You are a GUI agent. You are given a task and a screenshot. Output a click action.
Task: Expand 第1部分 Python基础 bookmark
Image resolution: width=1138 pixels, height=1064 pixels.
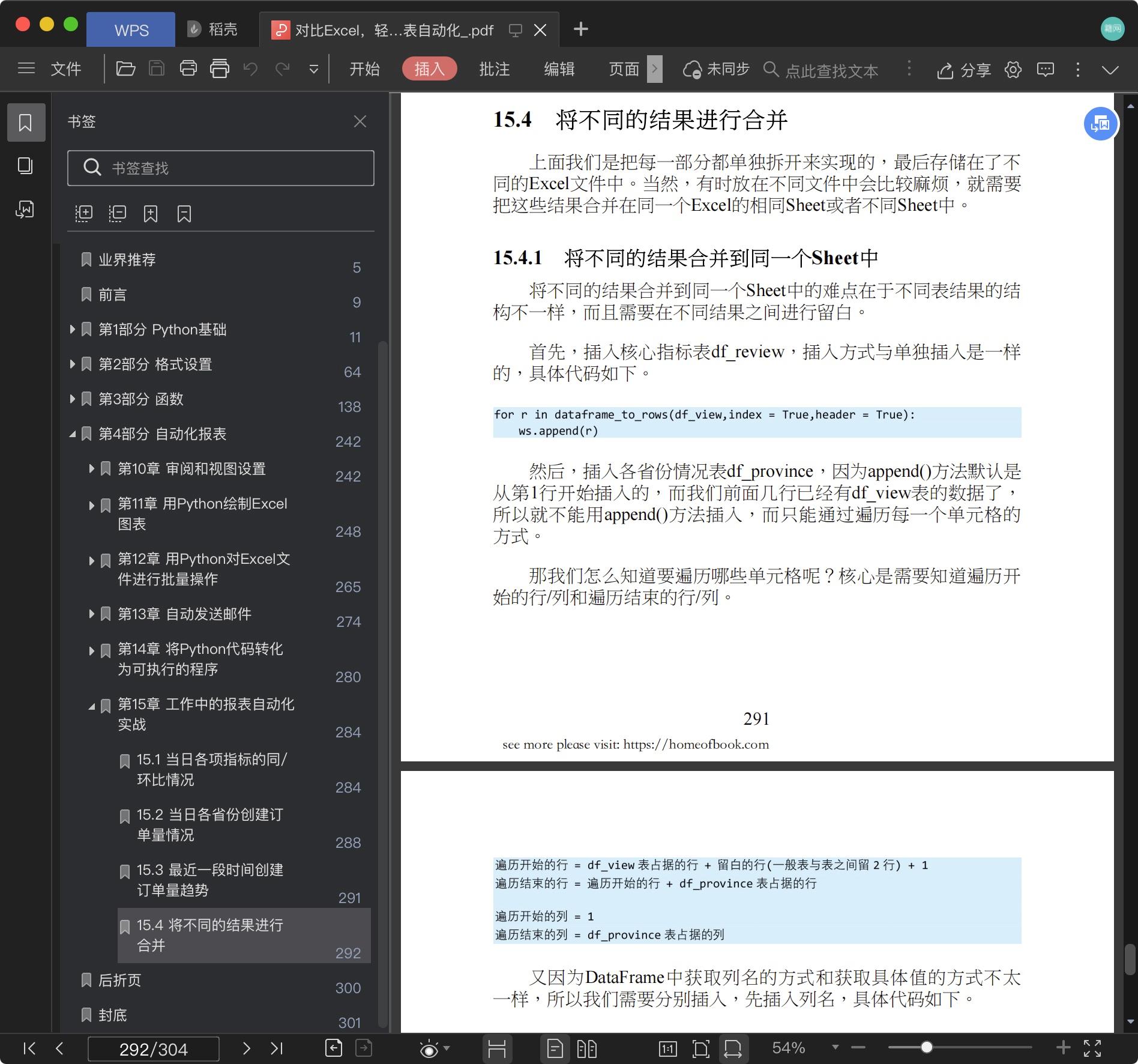(72, 329)
